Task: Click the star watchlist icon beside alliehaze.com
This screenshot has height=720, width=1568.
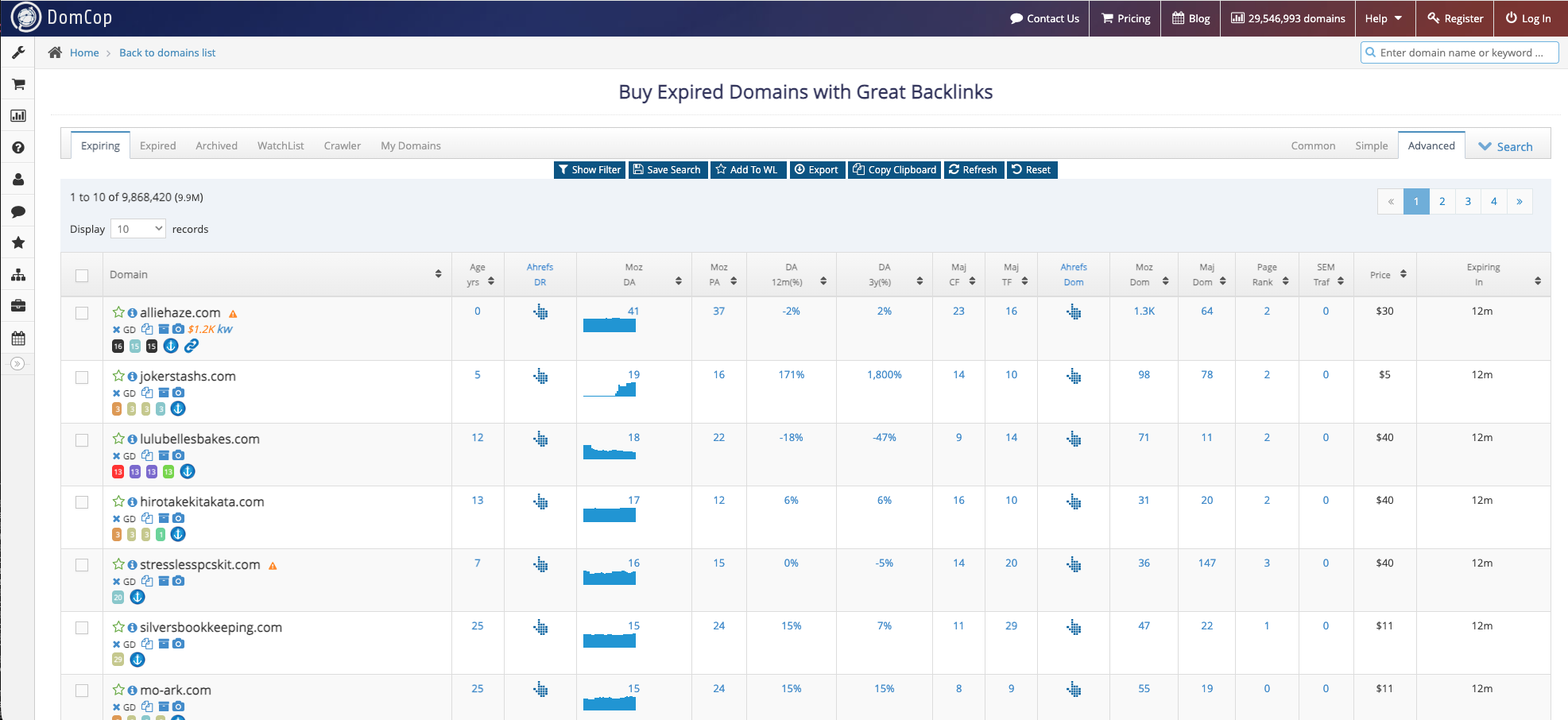Action: click(x=118, y=312)
